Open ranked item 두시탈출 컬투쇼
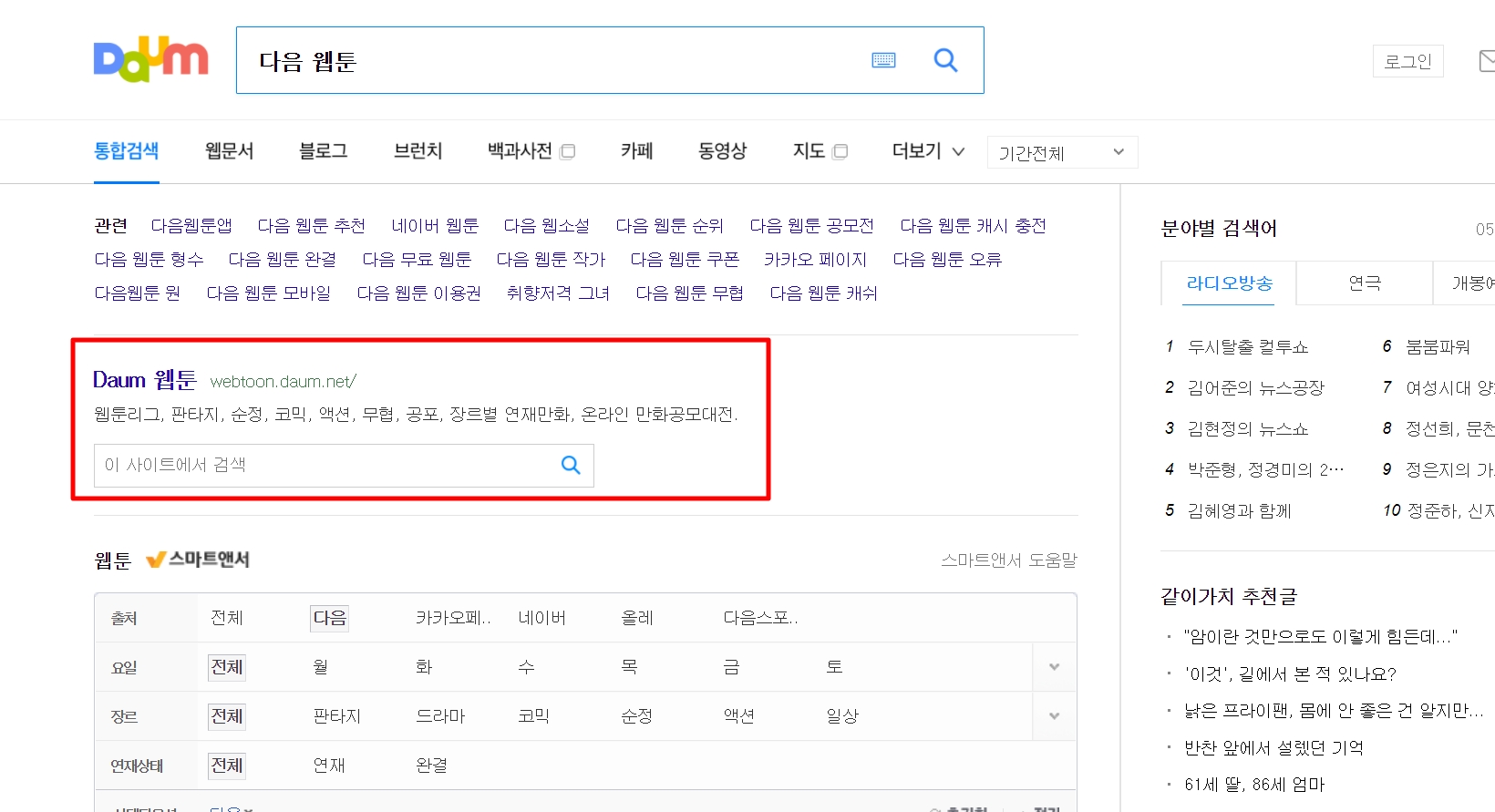This screenshot has height=812, width=1495. (1248, 347)
